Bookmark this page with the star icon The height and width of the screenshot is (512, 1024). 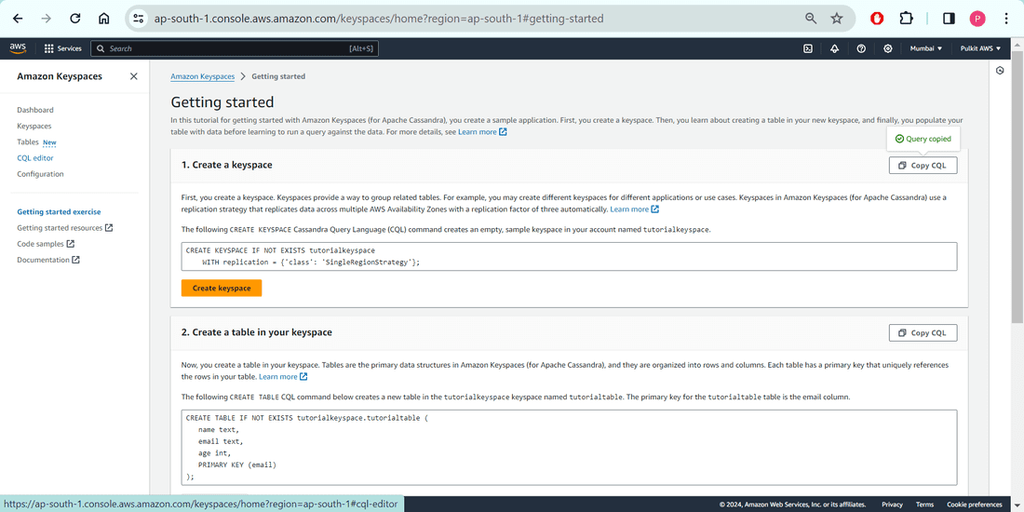click(x=837, y=18)
